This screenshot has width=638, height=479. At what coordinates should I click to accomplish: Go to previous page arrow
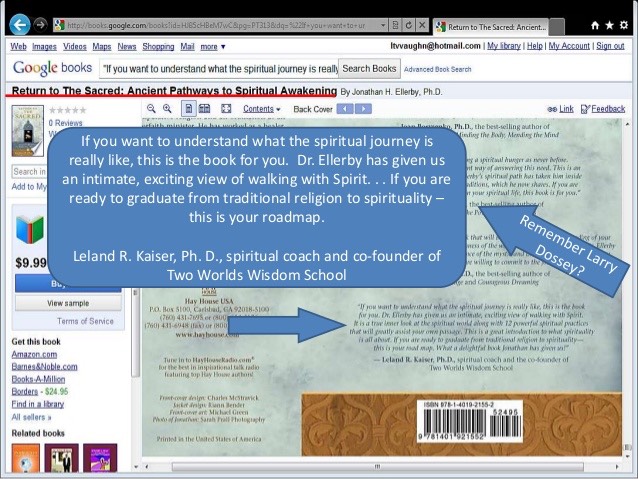point(345,109)
